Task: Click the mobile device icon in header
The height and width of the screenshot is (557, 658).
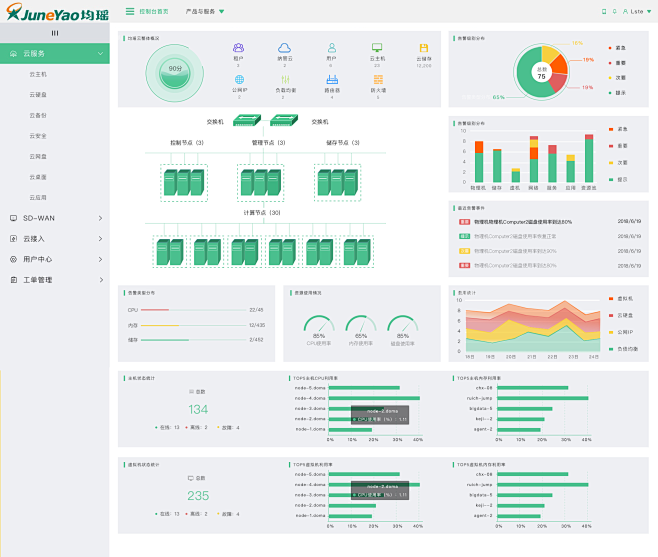Action: coord(603,11)
